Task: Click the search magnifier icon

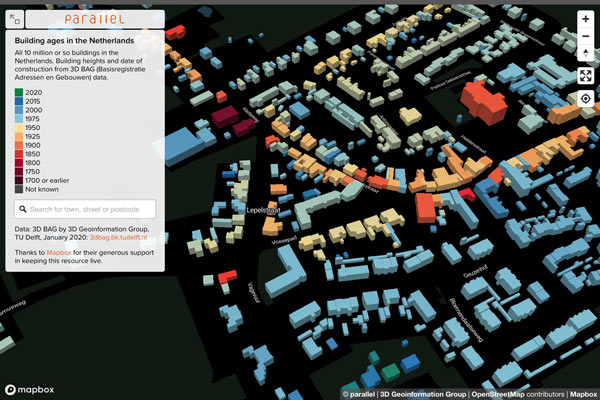Action: click(22, 209)
